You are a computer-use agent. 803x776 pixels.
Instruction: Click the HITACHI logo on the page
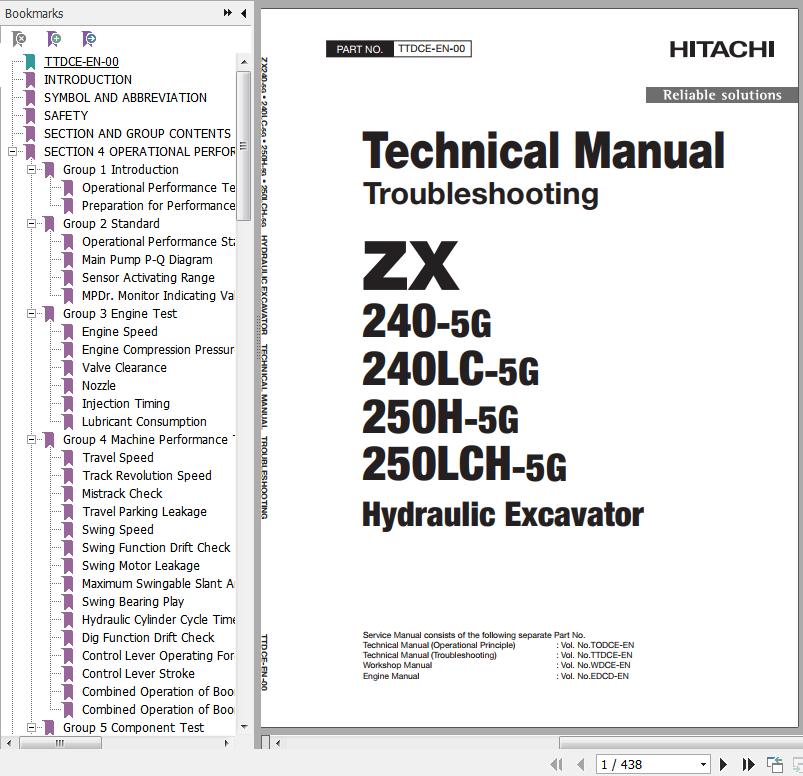(722, 49)
